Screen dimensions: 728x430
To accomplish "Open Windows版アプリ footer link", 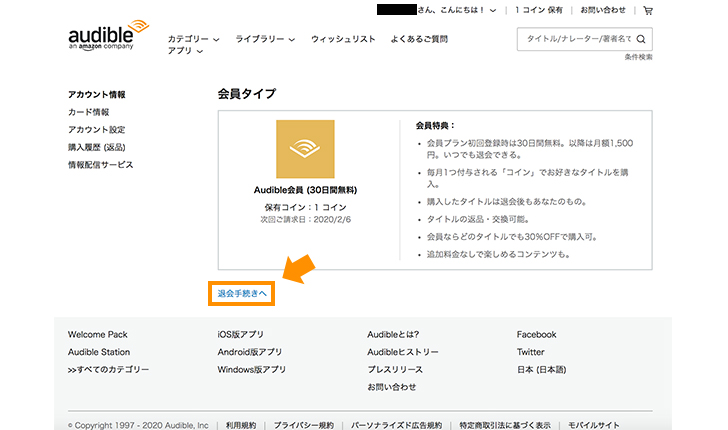I will pos(252,370).
